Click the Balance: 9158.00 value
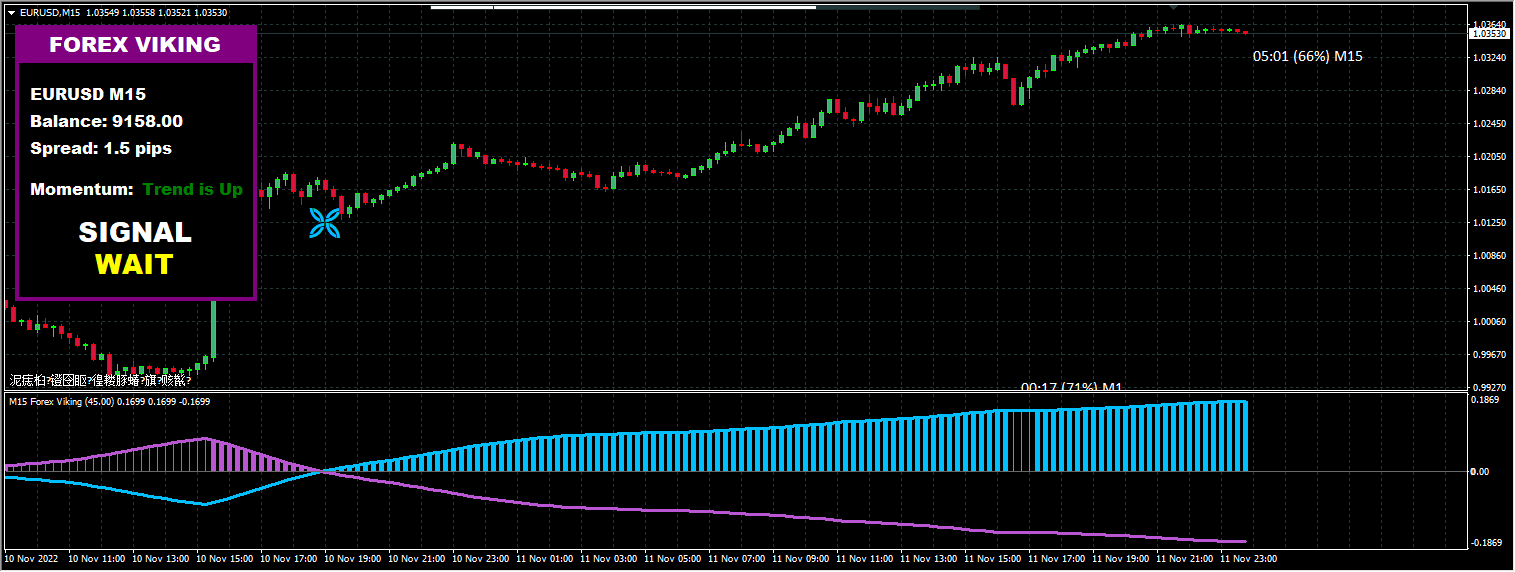Viewport: 1515px width, 572px height. point(106,122)
